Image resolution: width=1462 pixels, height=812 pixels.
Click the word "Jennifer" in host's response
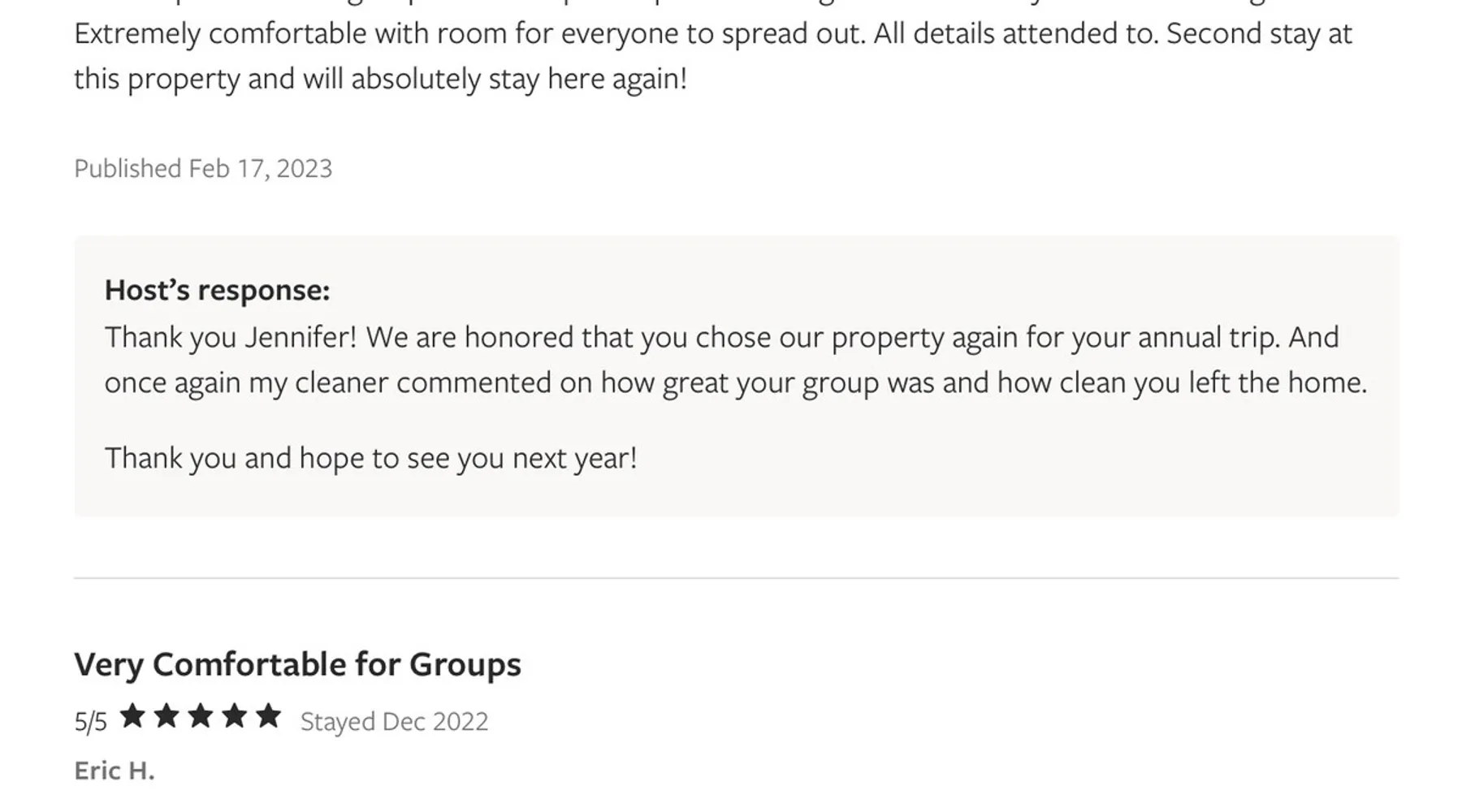(300, 337)
